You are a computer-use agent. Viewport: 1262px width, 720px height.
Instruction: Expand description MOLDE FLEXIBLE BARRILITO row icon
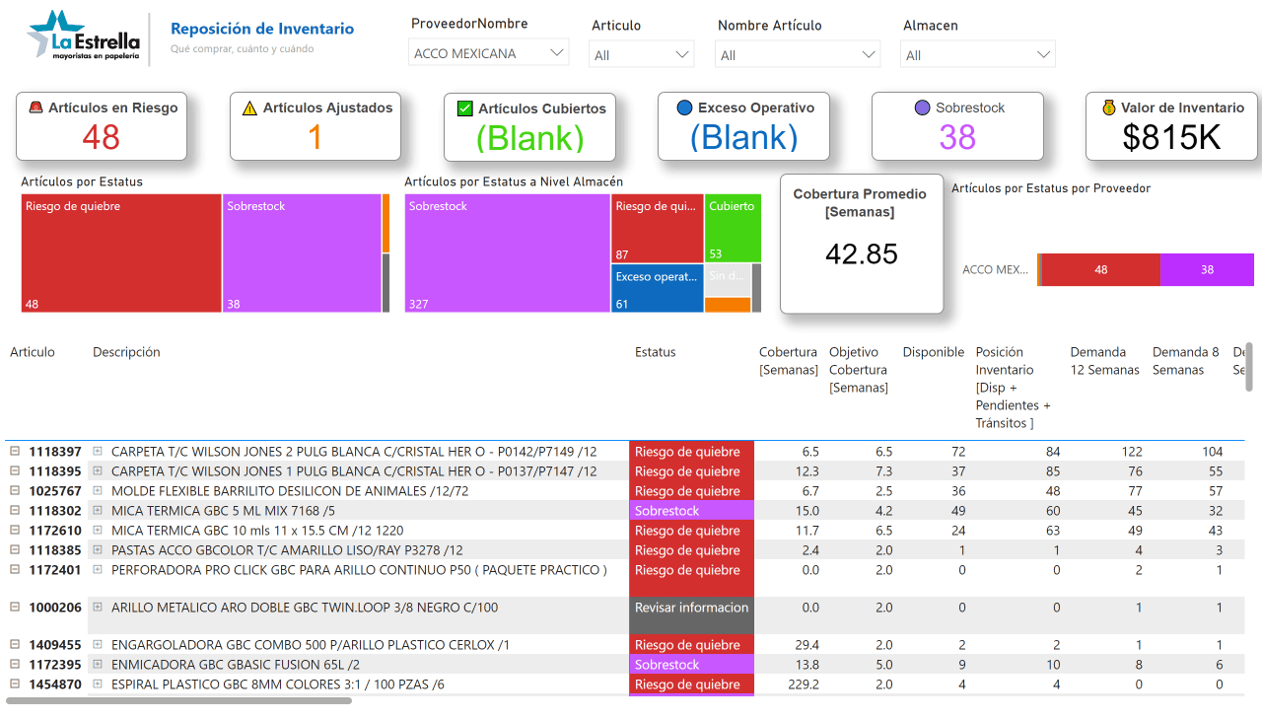(x=98, y=491)
